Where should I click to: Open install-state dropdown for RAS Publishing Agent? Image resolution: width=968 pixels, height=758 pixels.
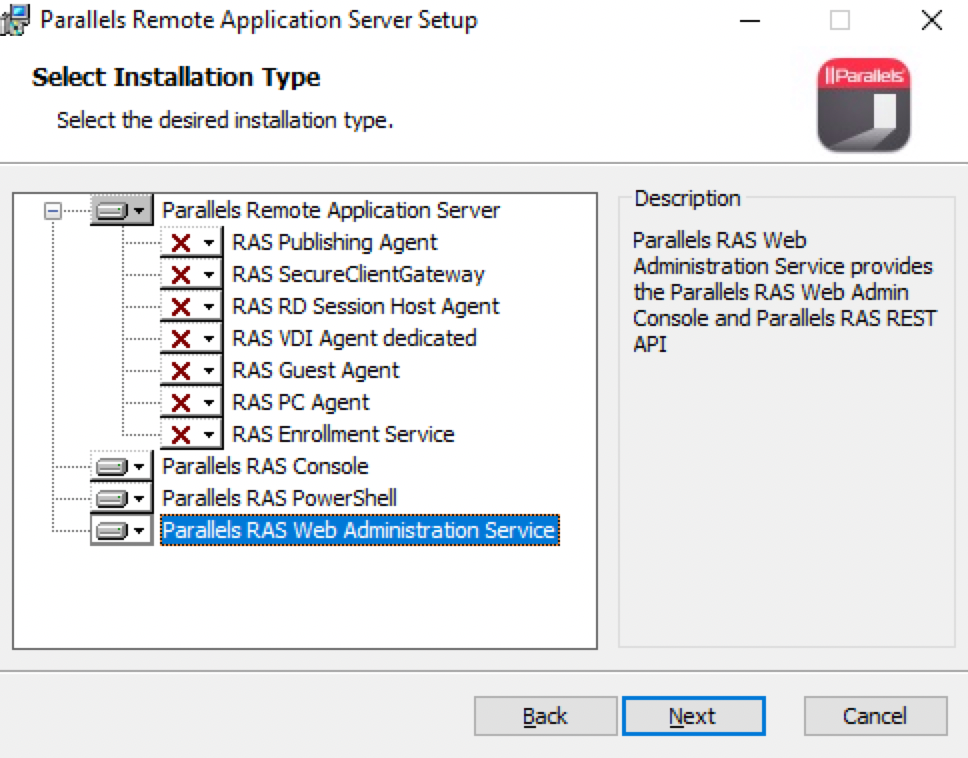point(191,243)
